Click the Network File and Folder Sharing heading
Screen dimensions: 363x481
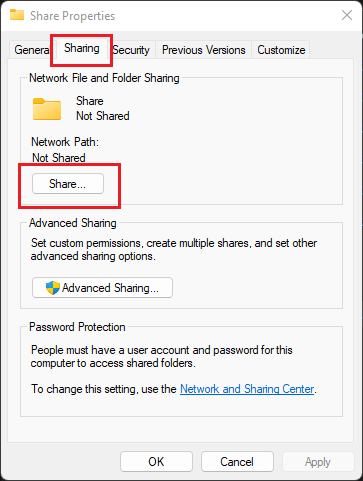pyautogui.click(x=104, y=78)
